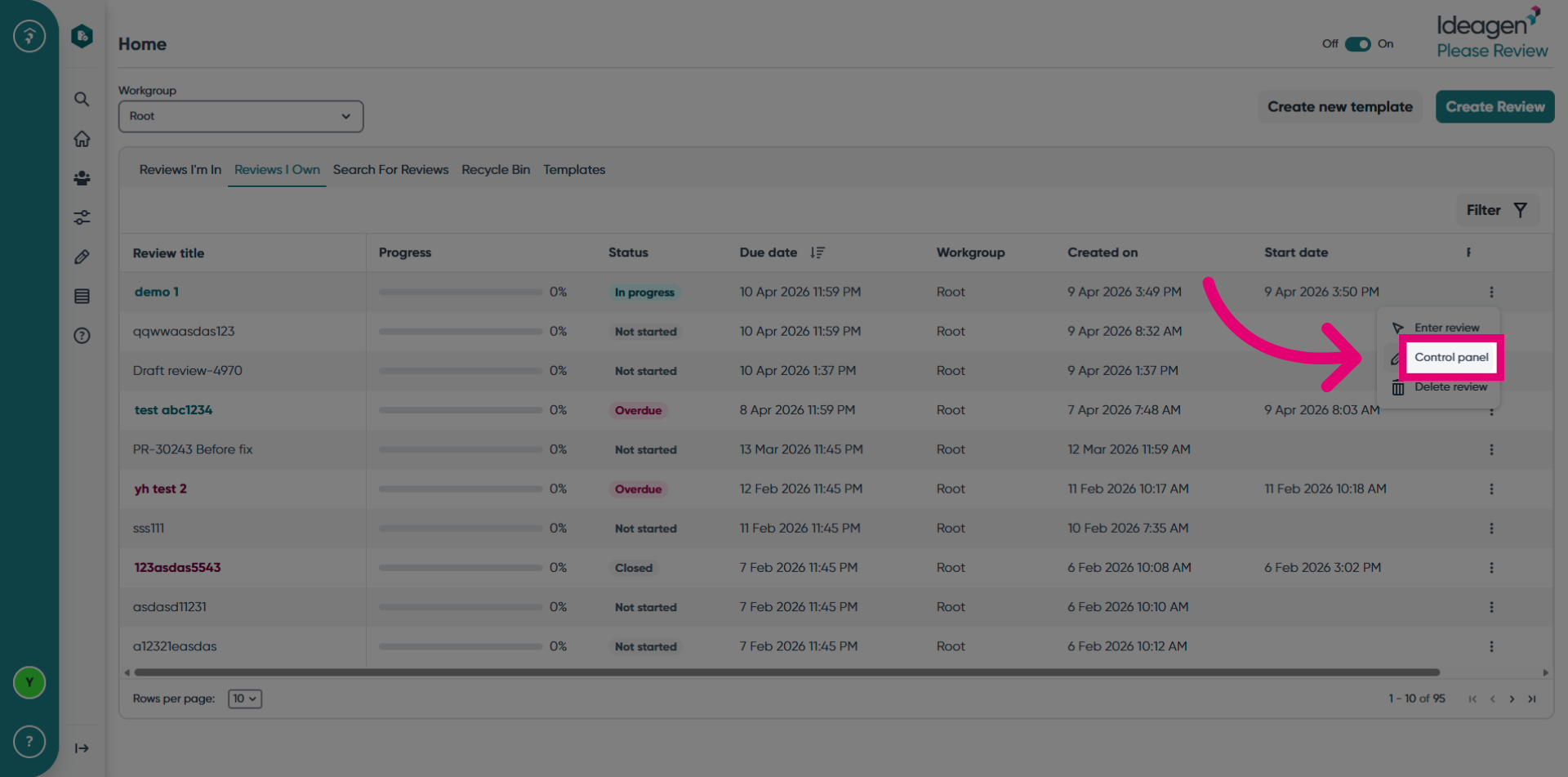
Task: Open actions menu for demo 1 row
Action: [x=1491, y=292]
